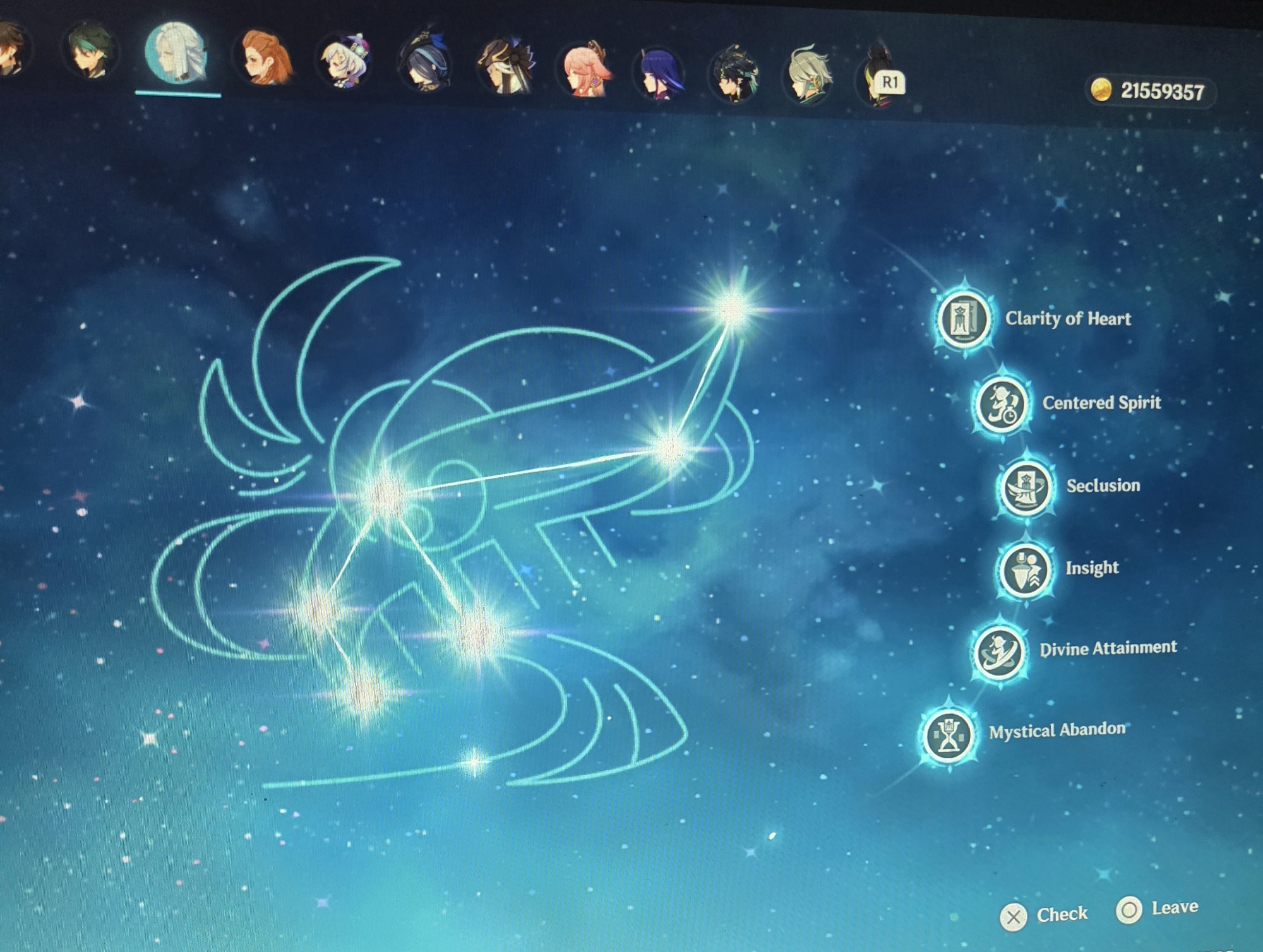This screenshot has height=952, width=1263.
Task: Select the Centered Spirit constellation icon
Action: pos(1002,405)
